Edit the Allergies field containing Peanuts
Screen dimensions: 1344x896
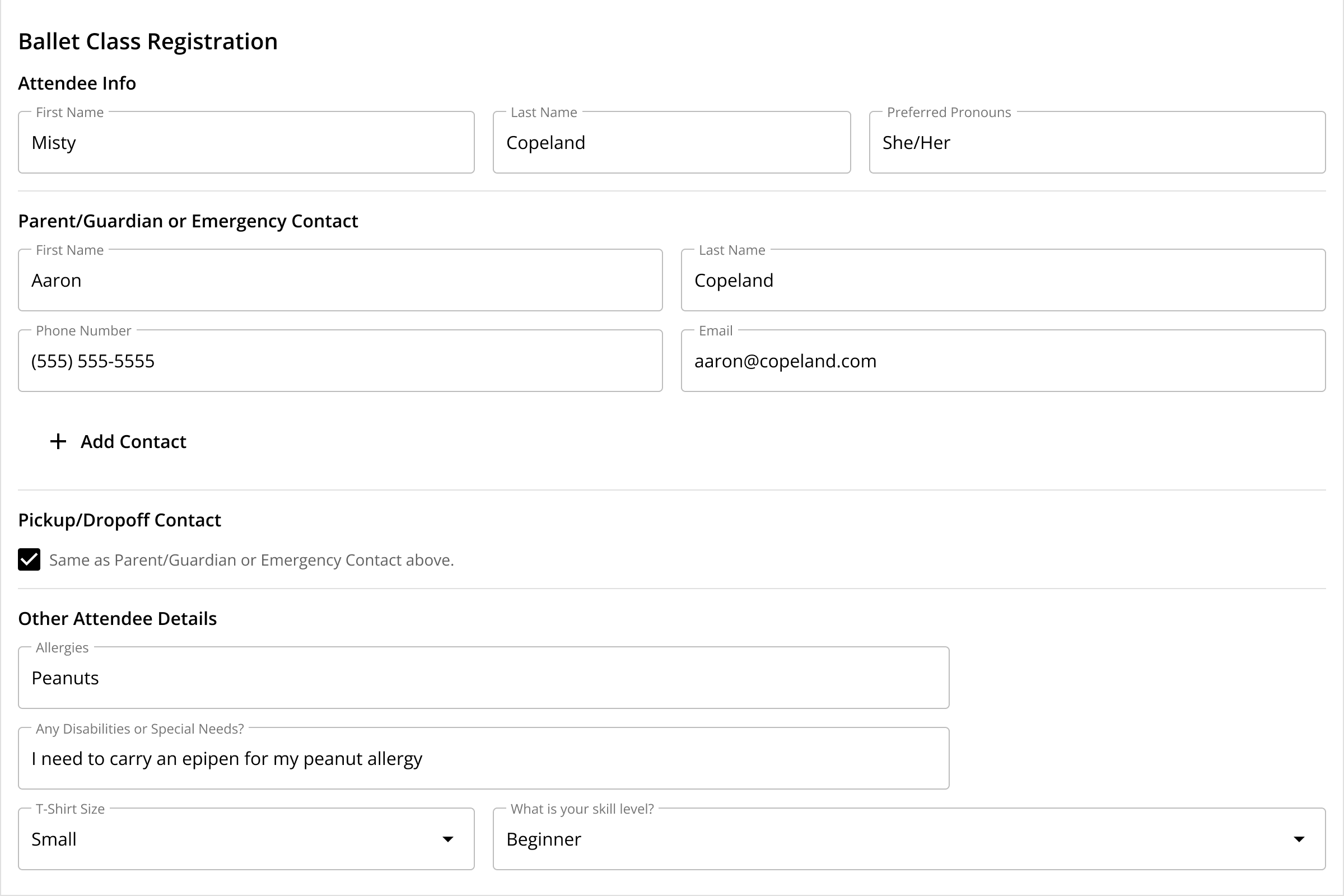click(x=484, y=678)
